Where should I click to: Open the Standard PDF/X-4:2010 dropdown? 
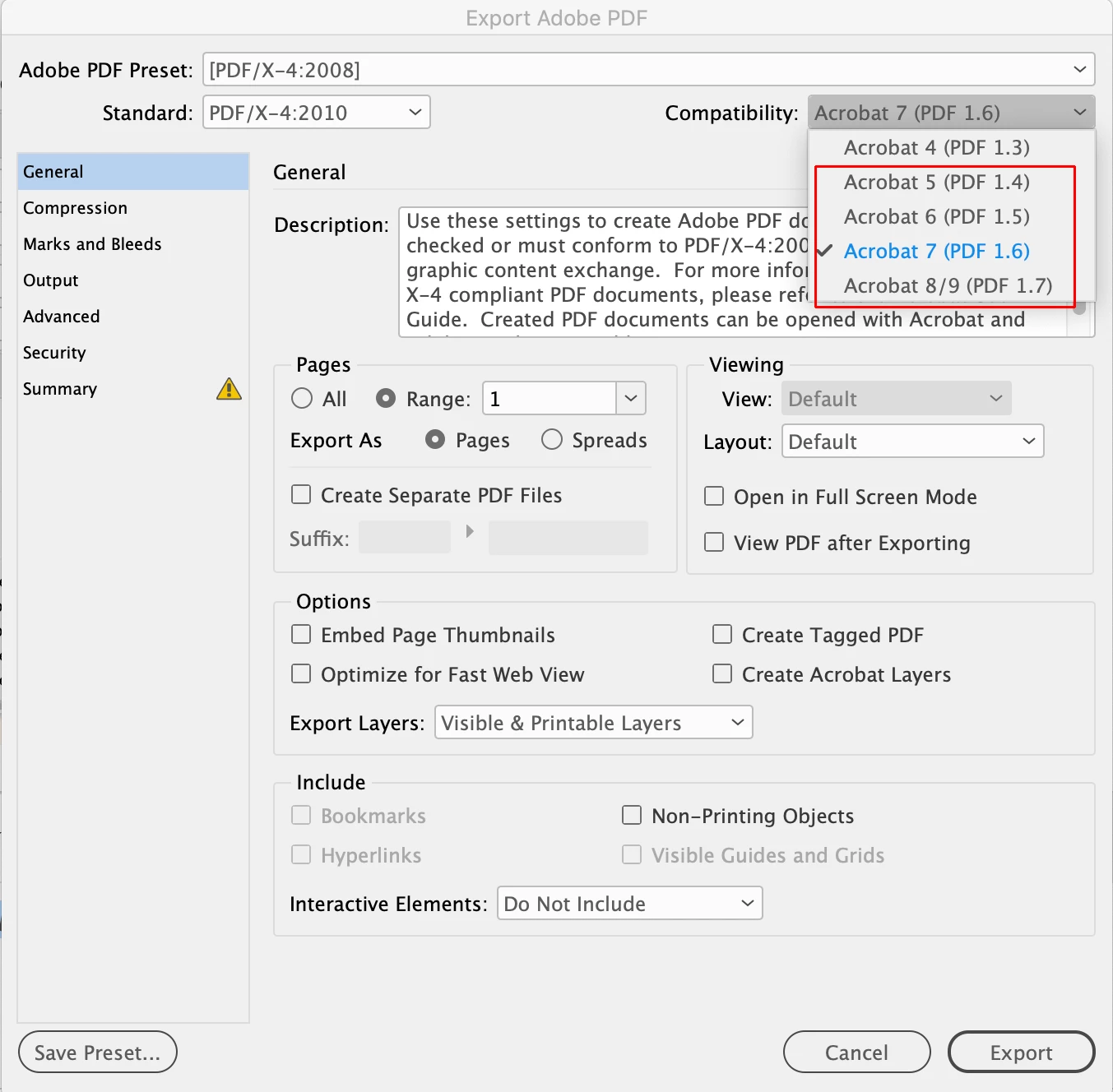[x=317, y=113]
